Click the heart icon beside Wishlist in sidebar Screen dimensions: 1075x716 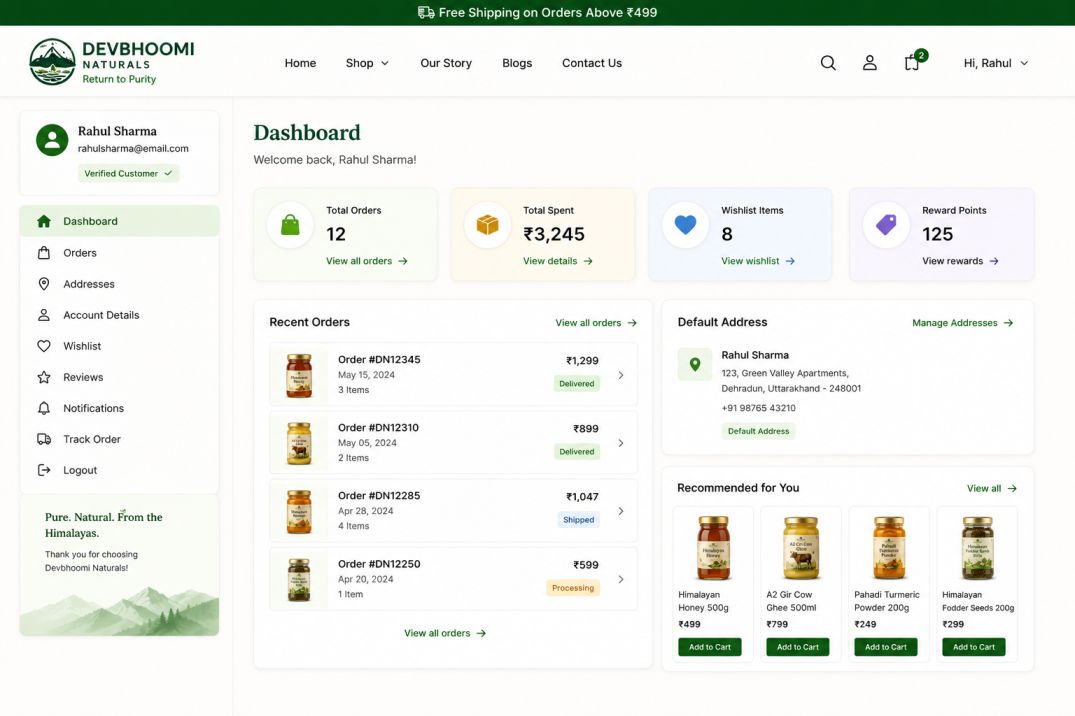[x=44, y=346]
